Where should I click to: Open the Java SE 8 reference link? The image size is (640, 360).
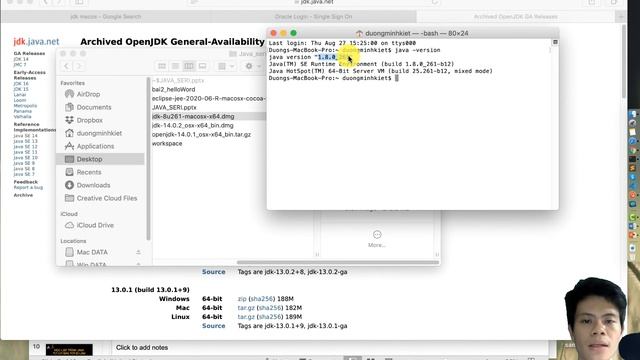click(24, 169)
